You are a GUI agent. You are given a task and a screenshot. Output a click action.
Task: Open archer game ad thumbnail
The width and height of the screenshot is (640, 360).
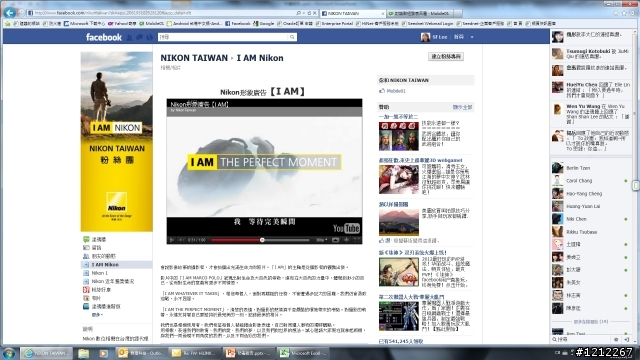point(398,272)
